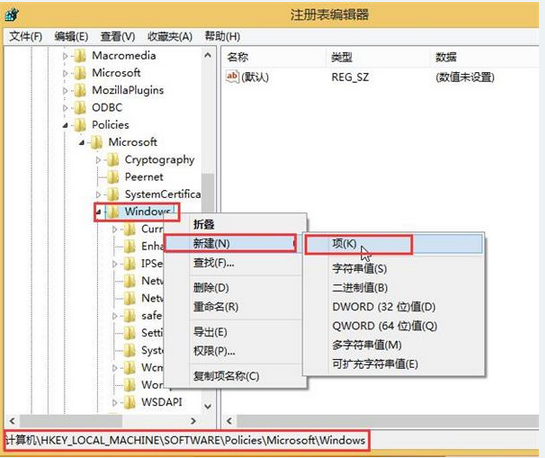Click the (默认) string value icon
The height and width of the screenshot is (458, 545).
[x=232, y=77]
